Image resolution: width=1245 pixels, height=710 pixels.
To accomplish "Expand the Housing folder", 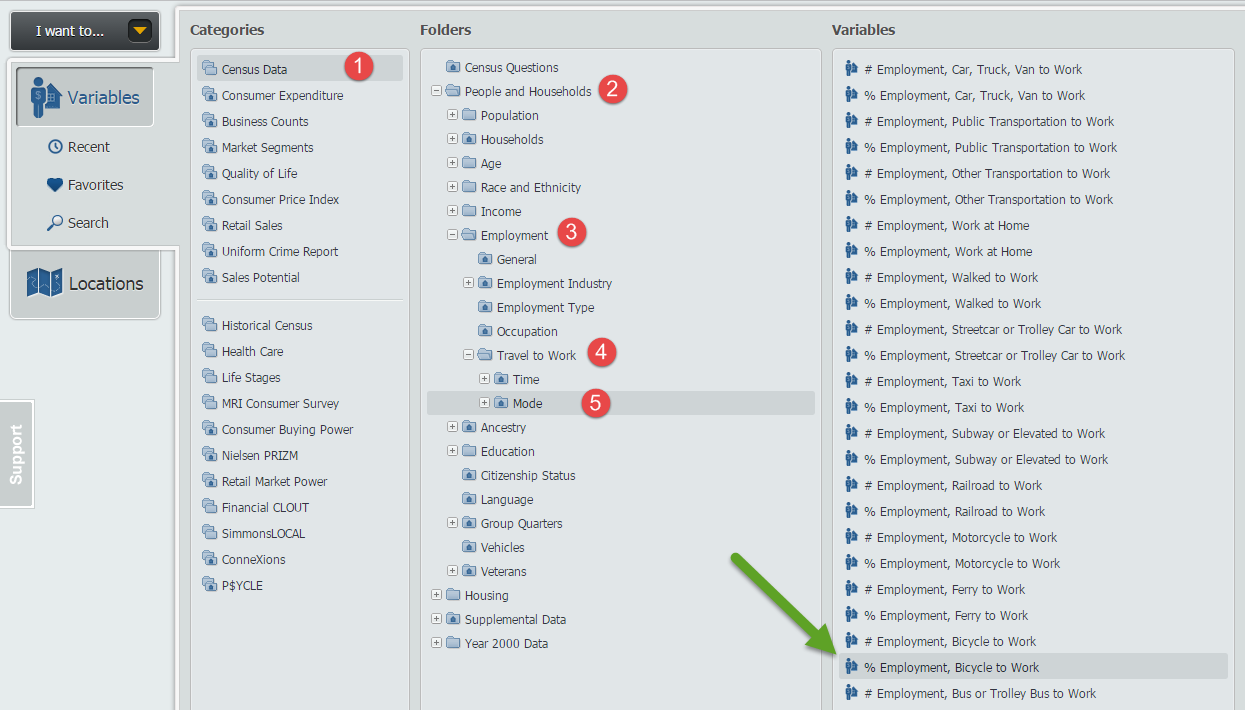I will [x=436, y=595].
